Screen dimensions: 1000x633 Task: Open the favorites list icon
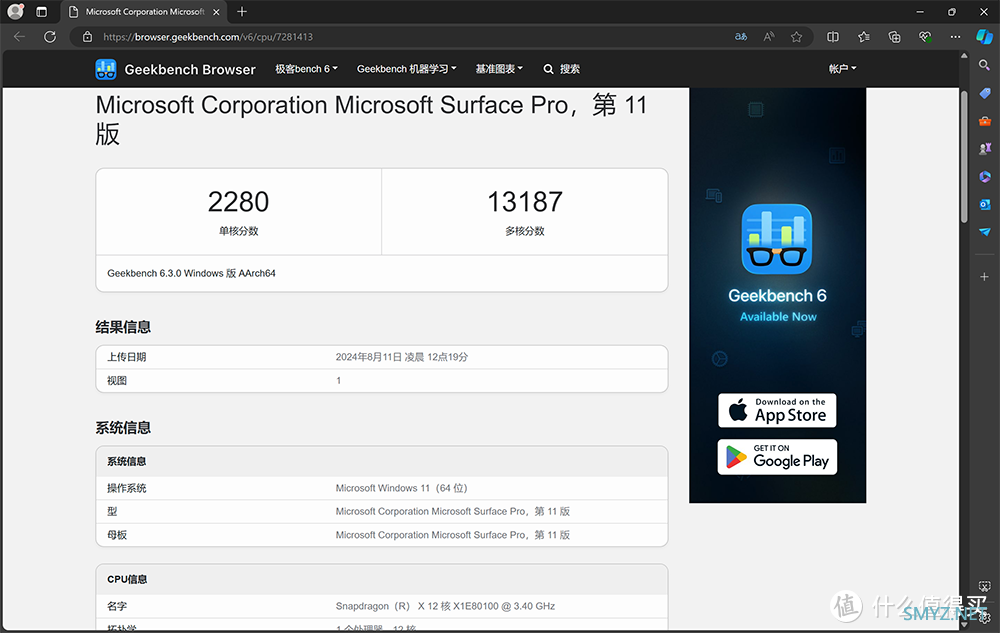tap(864, 37)
